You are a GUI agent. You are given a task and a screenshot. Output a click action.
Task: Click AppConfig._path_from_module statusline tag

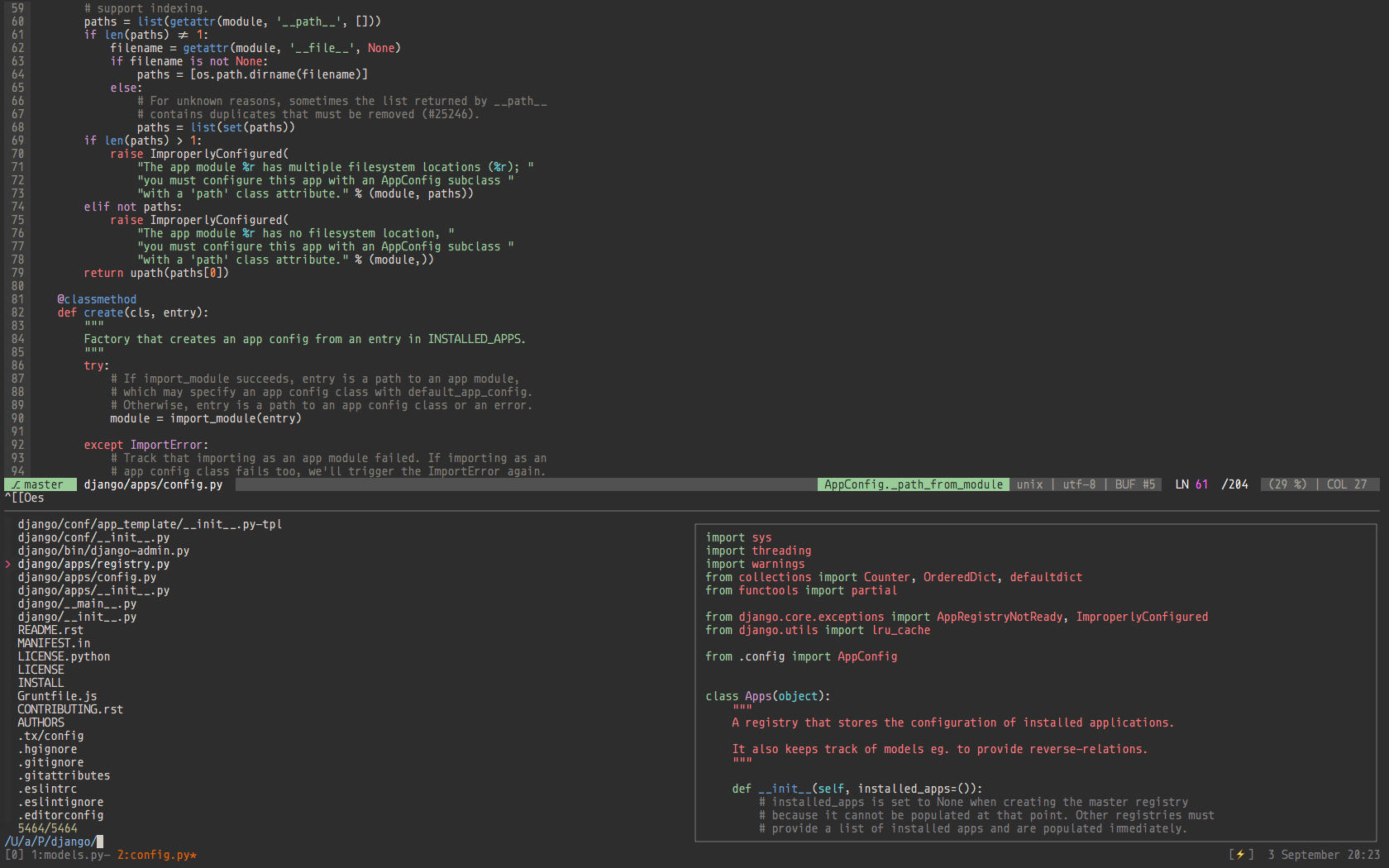click(x=914, y=484)
